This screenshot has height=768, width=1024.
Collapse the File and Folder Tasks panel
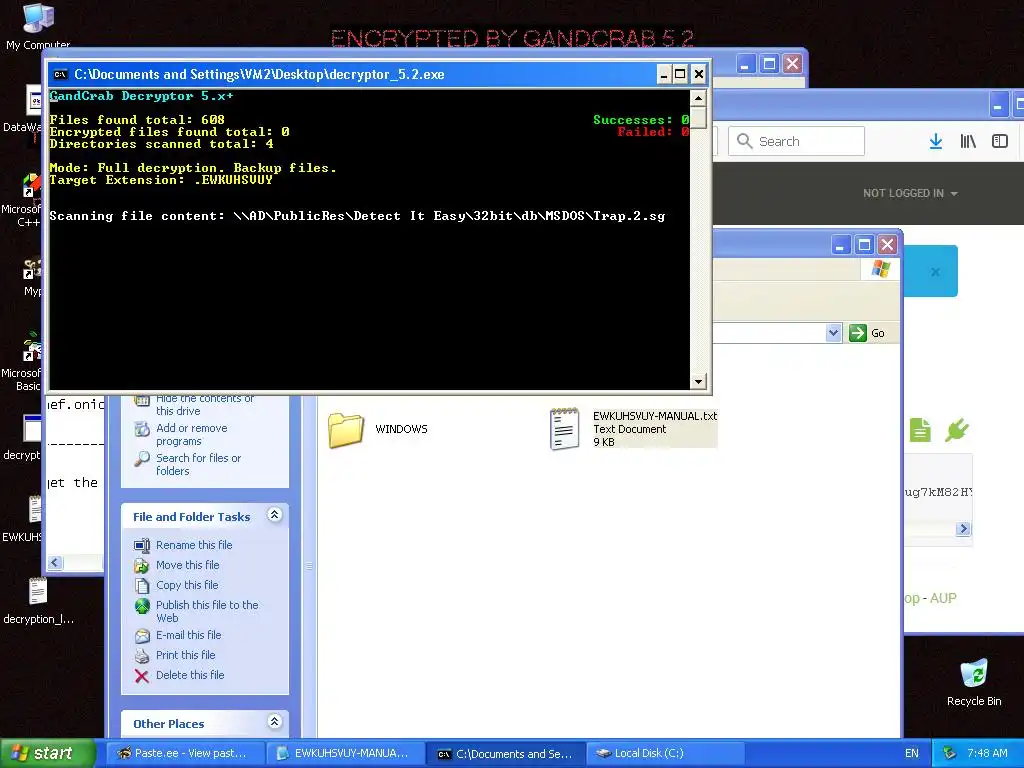(274, 515)
